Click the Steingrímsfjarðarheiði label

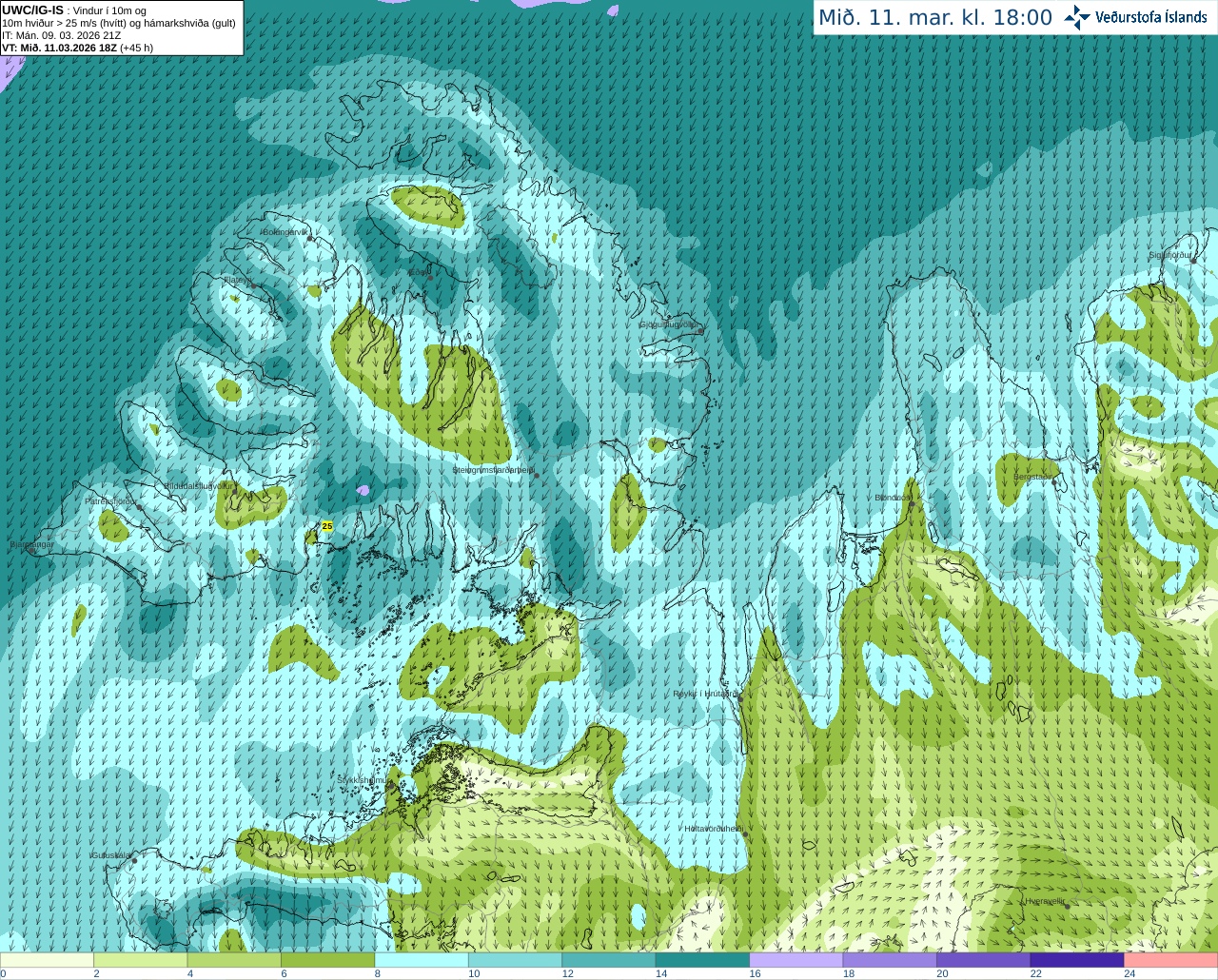[492, 470]
